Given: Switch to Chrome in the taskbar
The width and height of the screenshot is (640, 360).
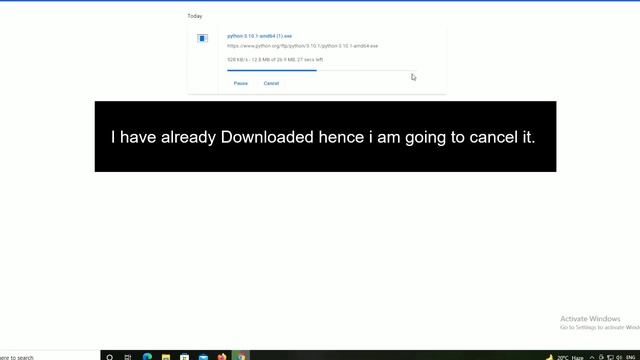Looking at the screenshot, I should tap(241, 356).
